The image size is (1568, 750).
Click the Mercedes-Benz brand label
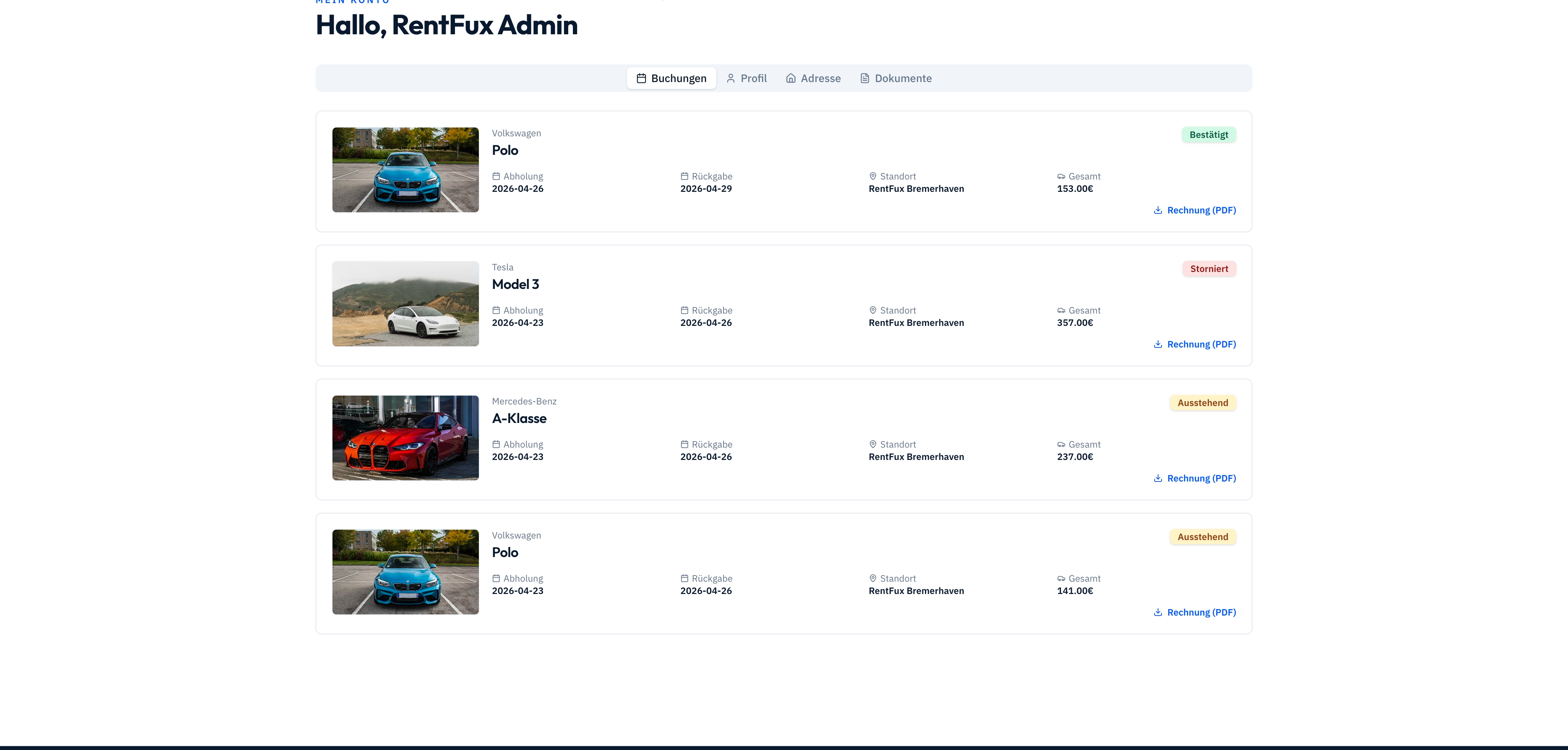(x=524, y=401)
